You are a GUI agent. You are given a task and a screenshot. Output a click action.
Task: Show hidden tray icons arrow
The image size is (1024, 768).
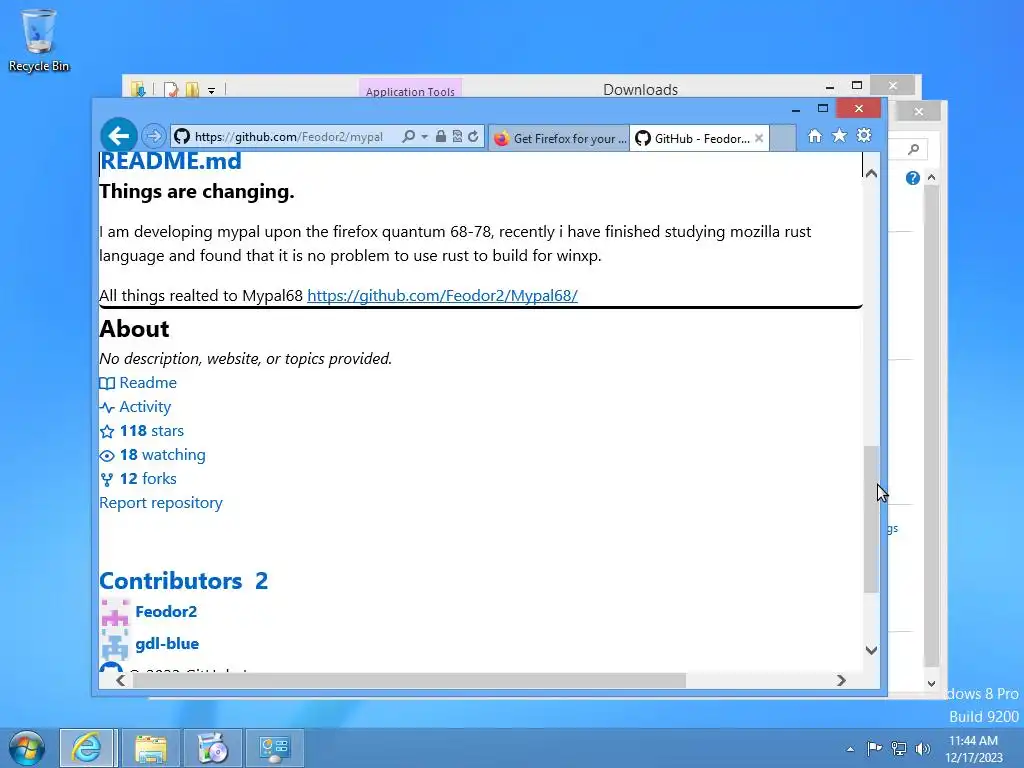coord(850,749)
